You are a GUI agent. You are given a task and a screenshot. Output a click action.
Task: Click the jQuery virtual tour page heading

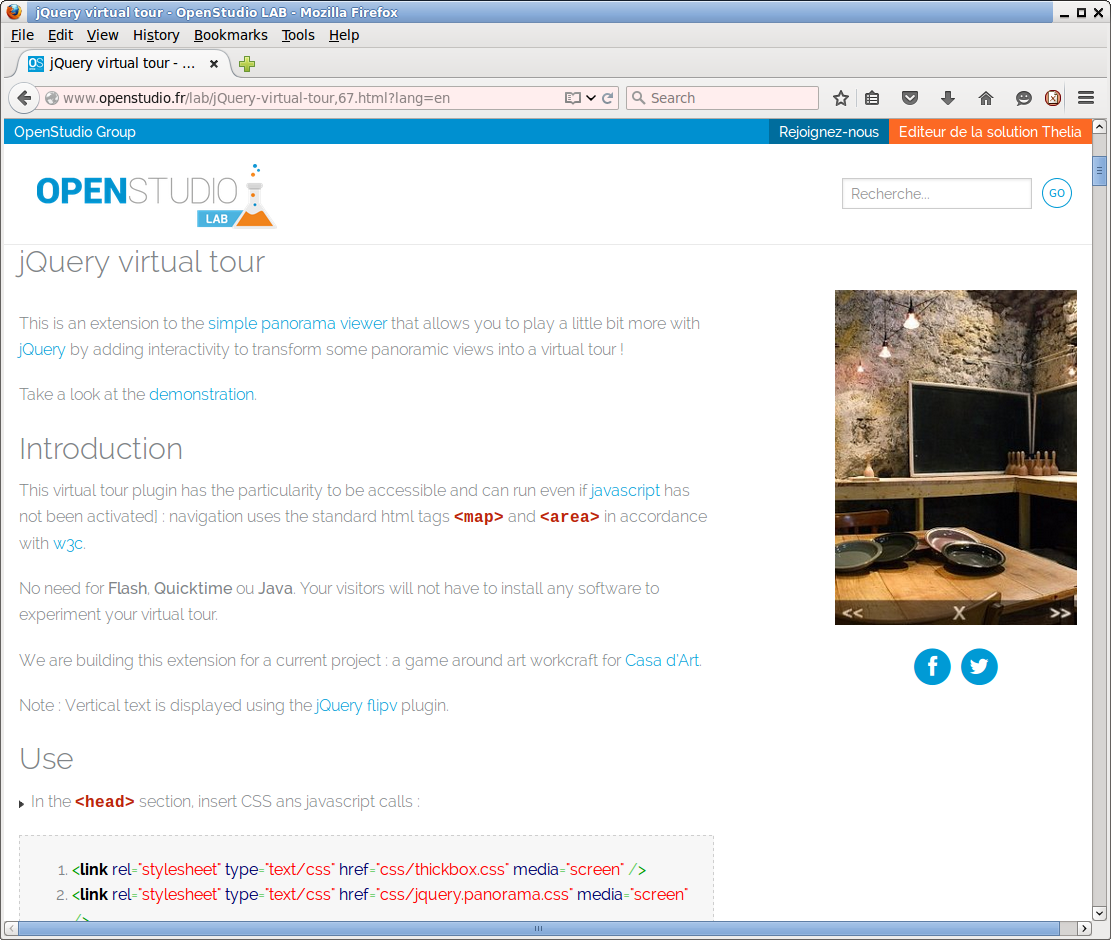coord(141,263)
